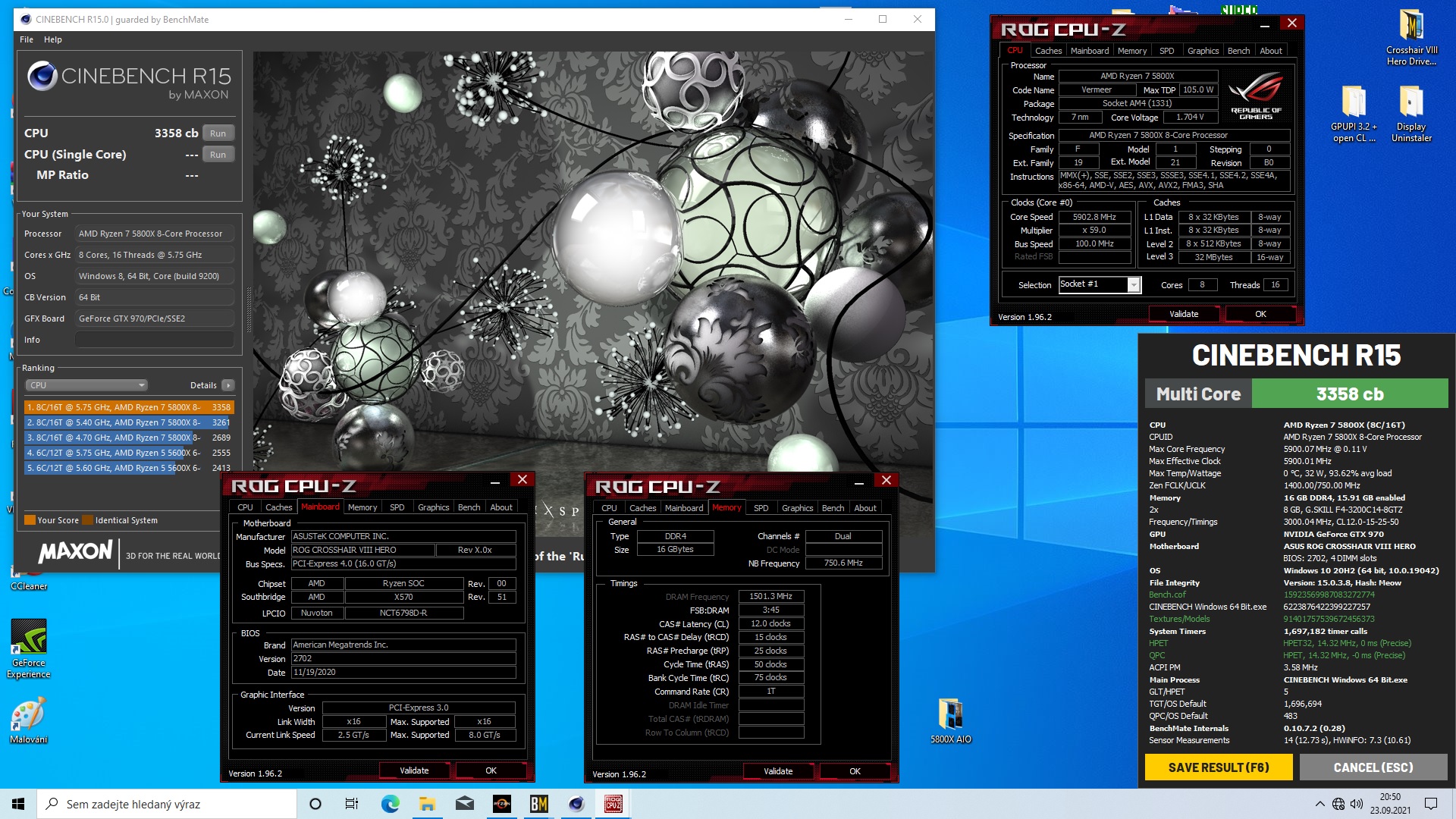This screenshot has height=819, width=1456.
Task: Switch to Caches tab in top CPU-Z window
Action: coord(1048,51)
